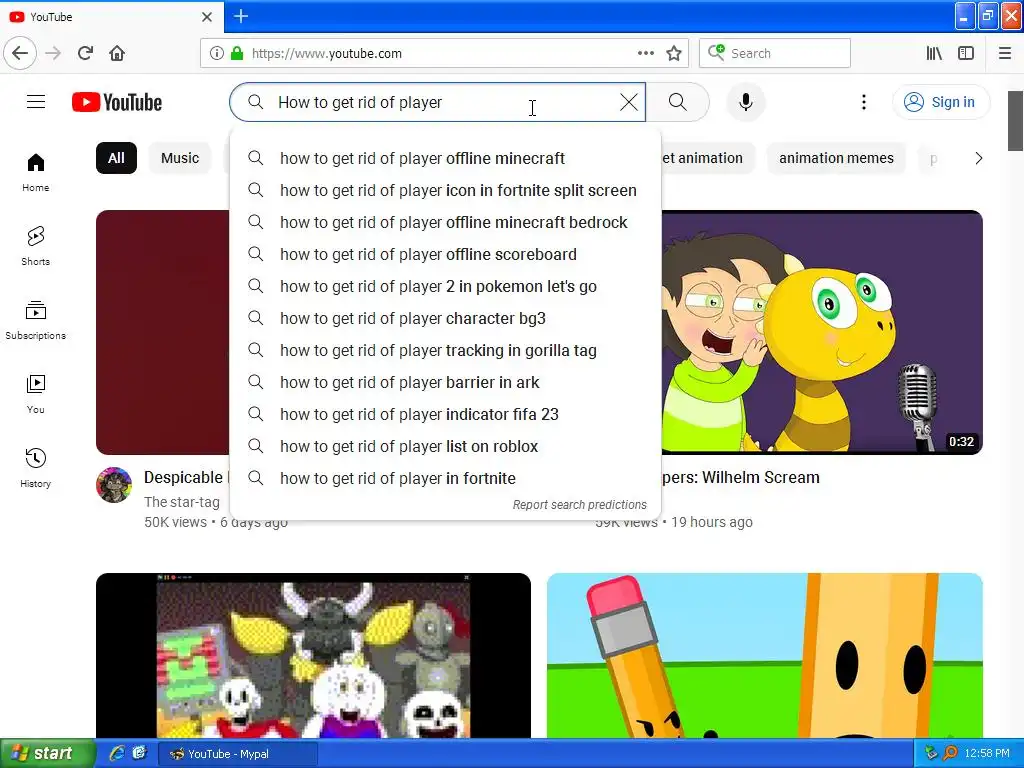Click the page vertical scrollbar thumb
Image resolution: width=1024 pixels, height=768 pixels.
[x=1016, y=120]
